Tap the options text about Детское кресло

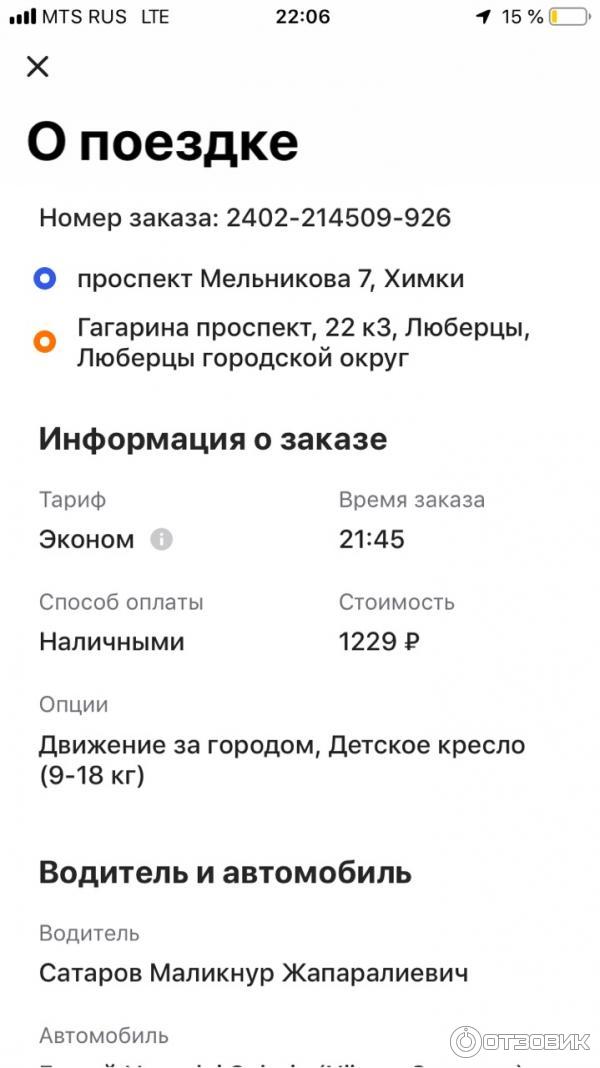pos(282,760)
